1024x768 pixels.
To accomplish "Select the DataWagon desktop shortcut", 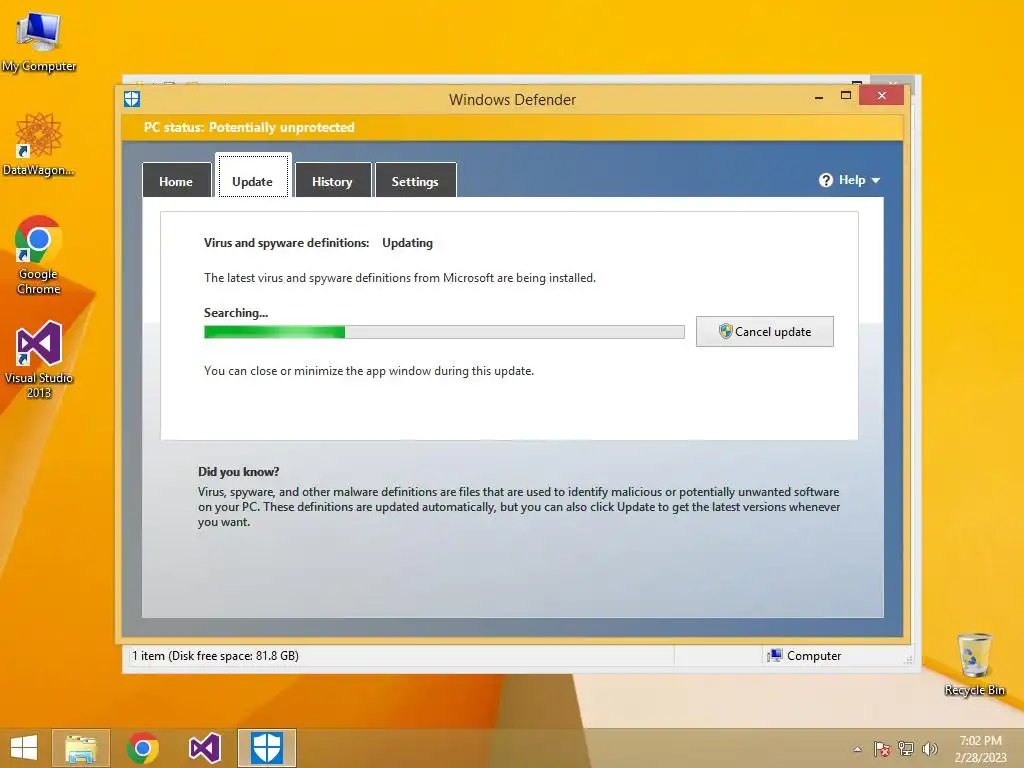I will (x=39, y=144).
